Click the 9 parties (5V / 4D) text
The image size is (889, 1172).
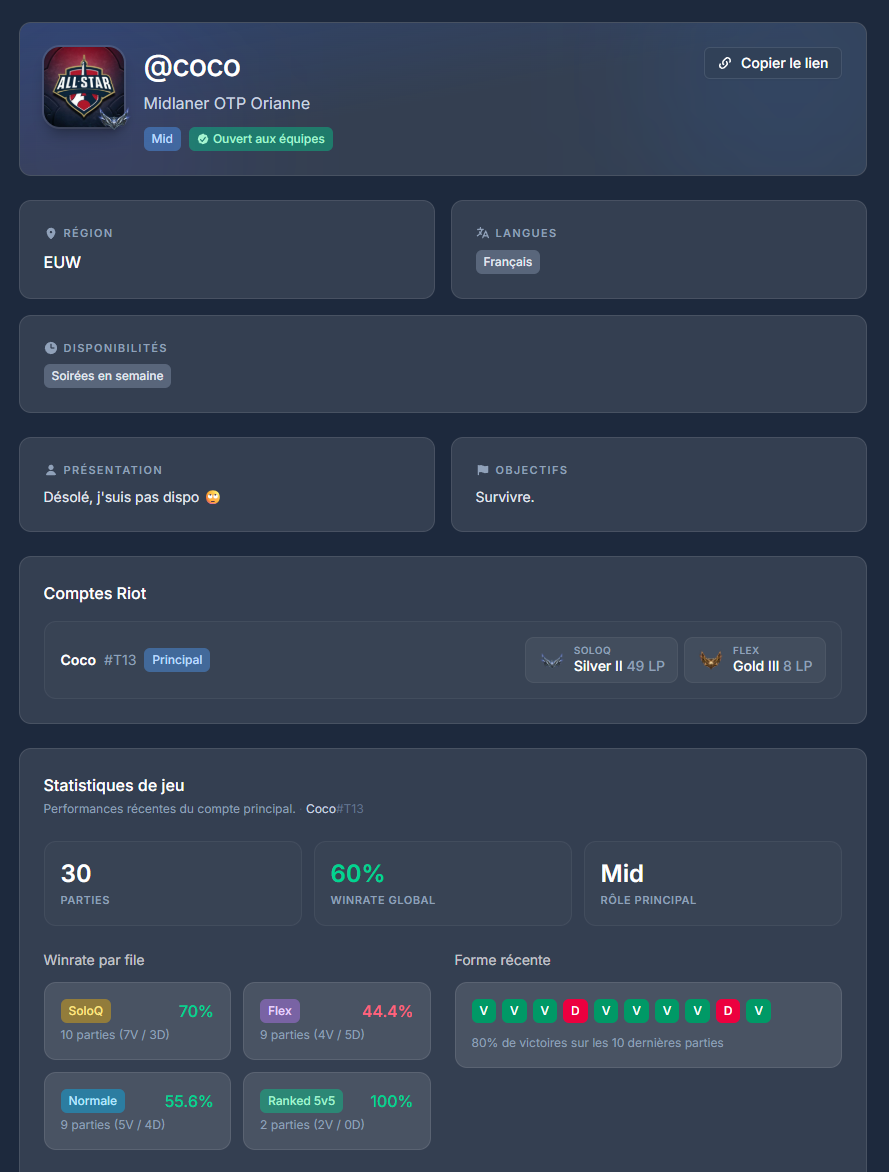coord(113,1125)
